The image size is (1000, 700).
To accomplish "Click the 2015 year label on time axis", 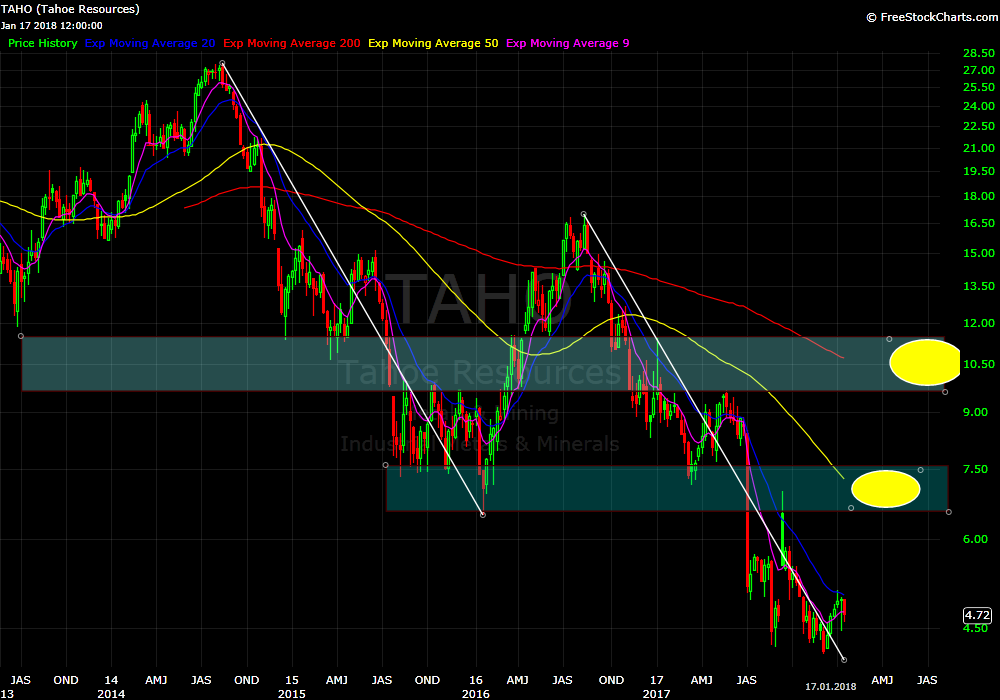I will [291, 694].
